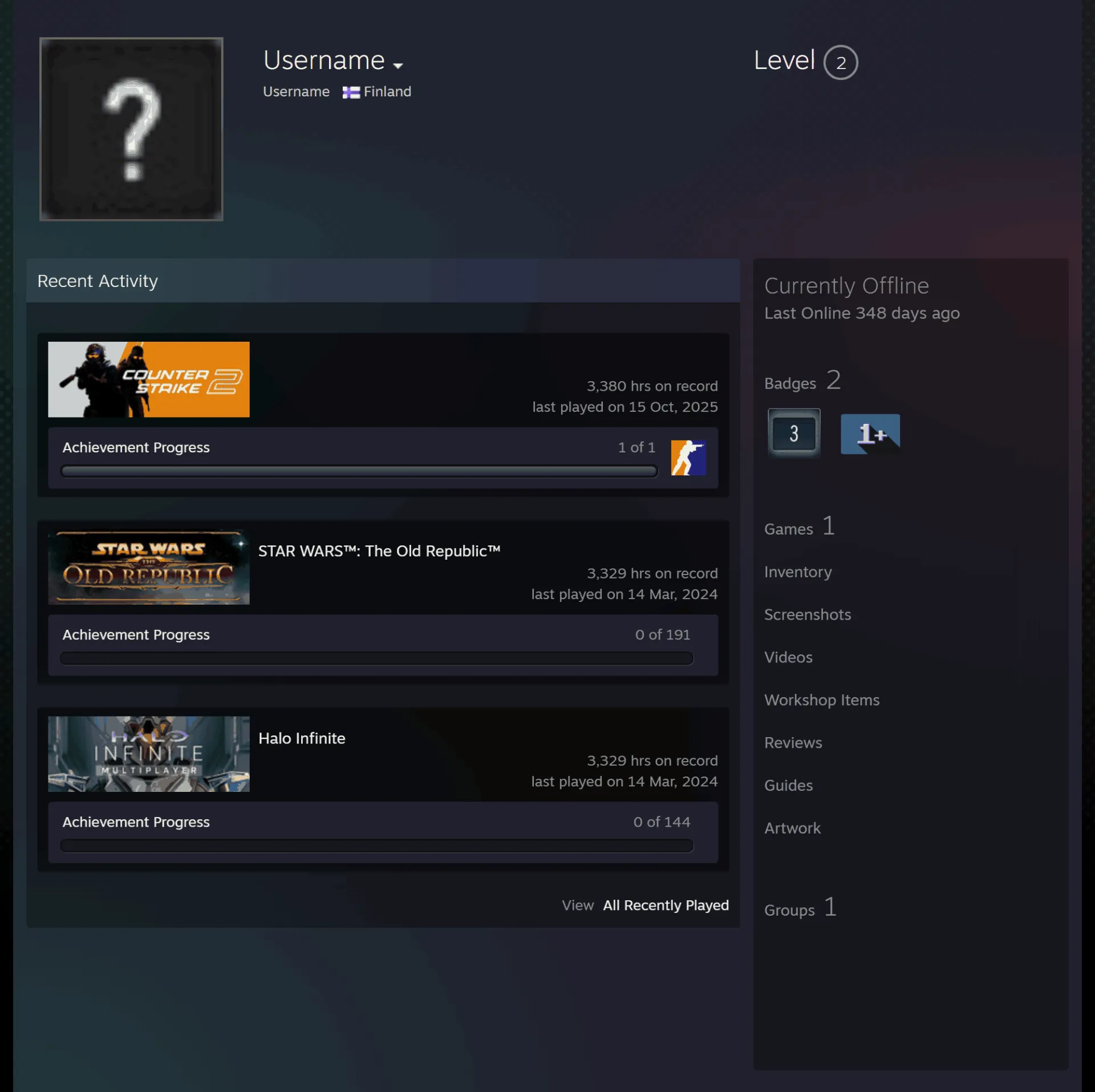This screenshot has width=1095, height=1092.
Task: Click '3,380 hrs on record' text
Action: click(652, 386)
